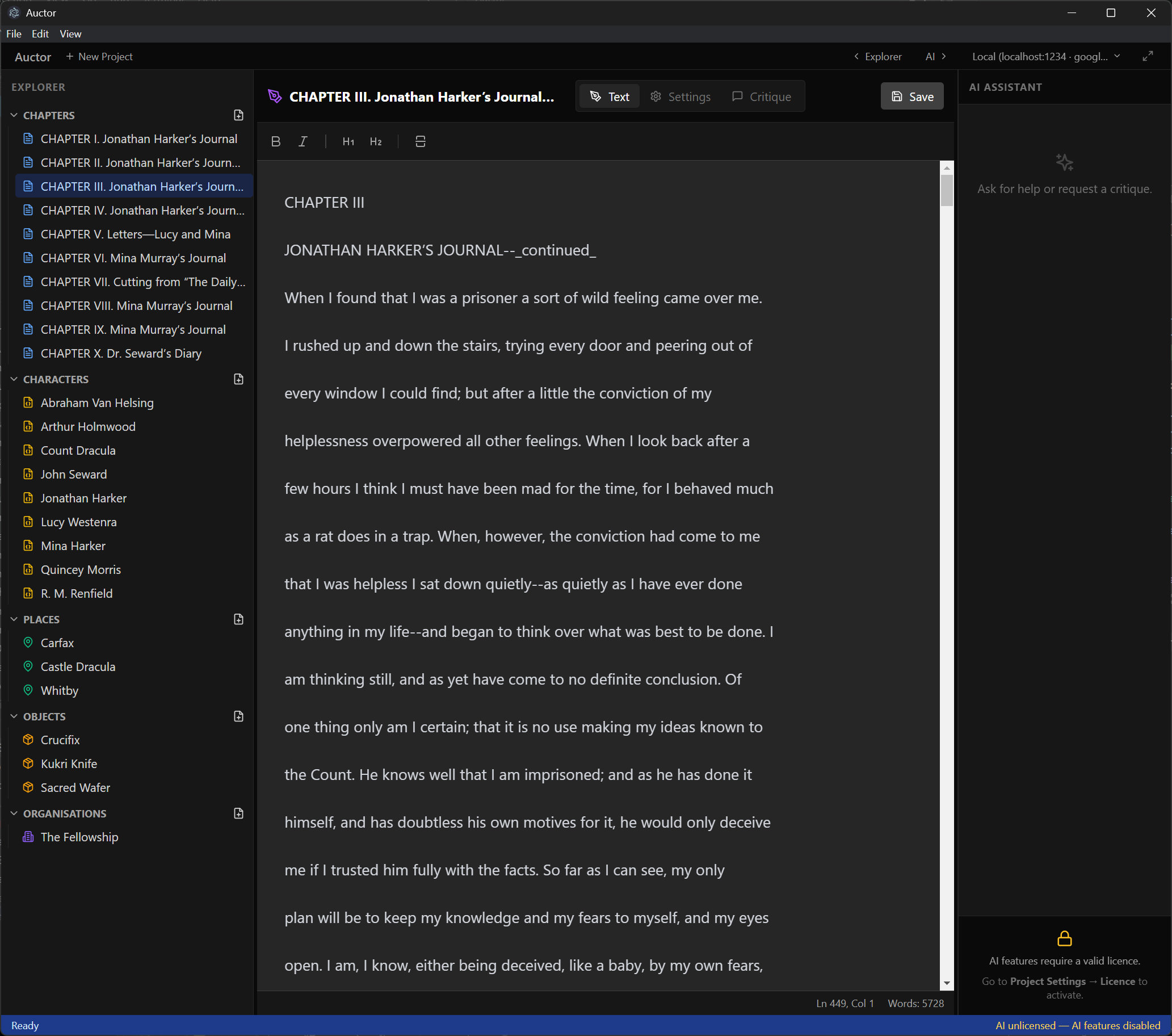This screenshot has width=1172, height=1036.
Task: Add a new character via the CHARACTERS icon
Action: [x=238, y=379]
